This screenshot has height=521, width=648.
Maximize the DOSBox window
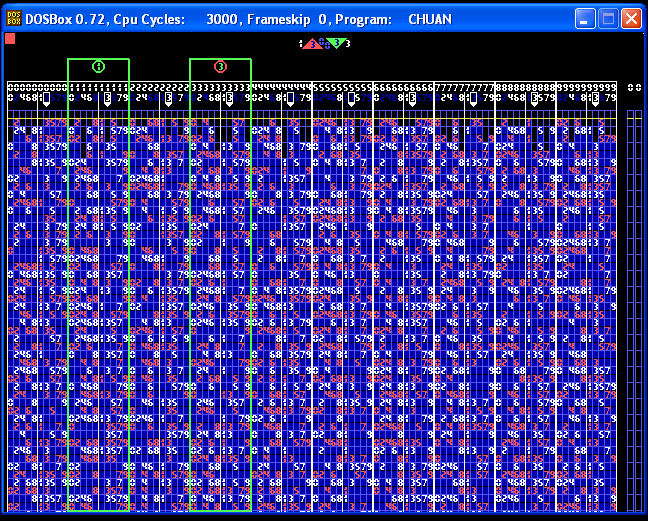pyautogui.click(x=608, y=18)
